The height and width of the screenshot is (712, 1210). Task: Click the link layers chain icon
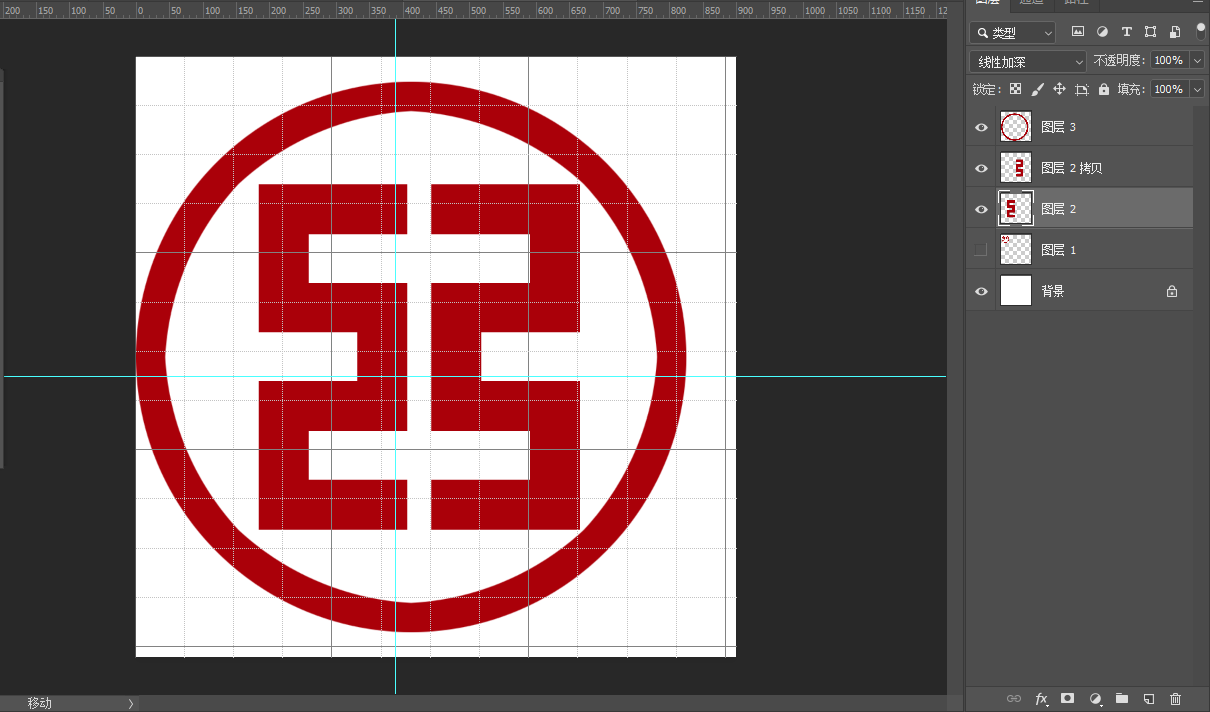1014,698
